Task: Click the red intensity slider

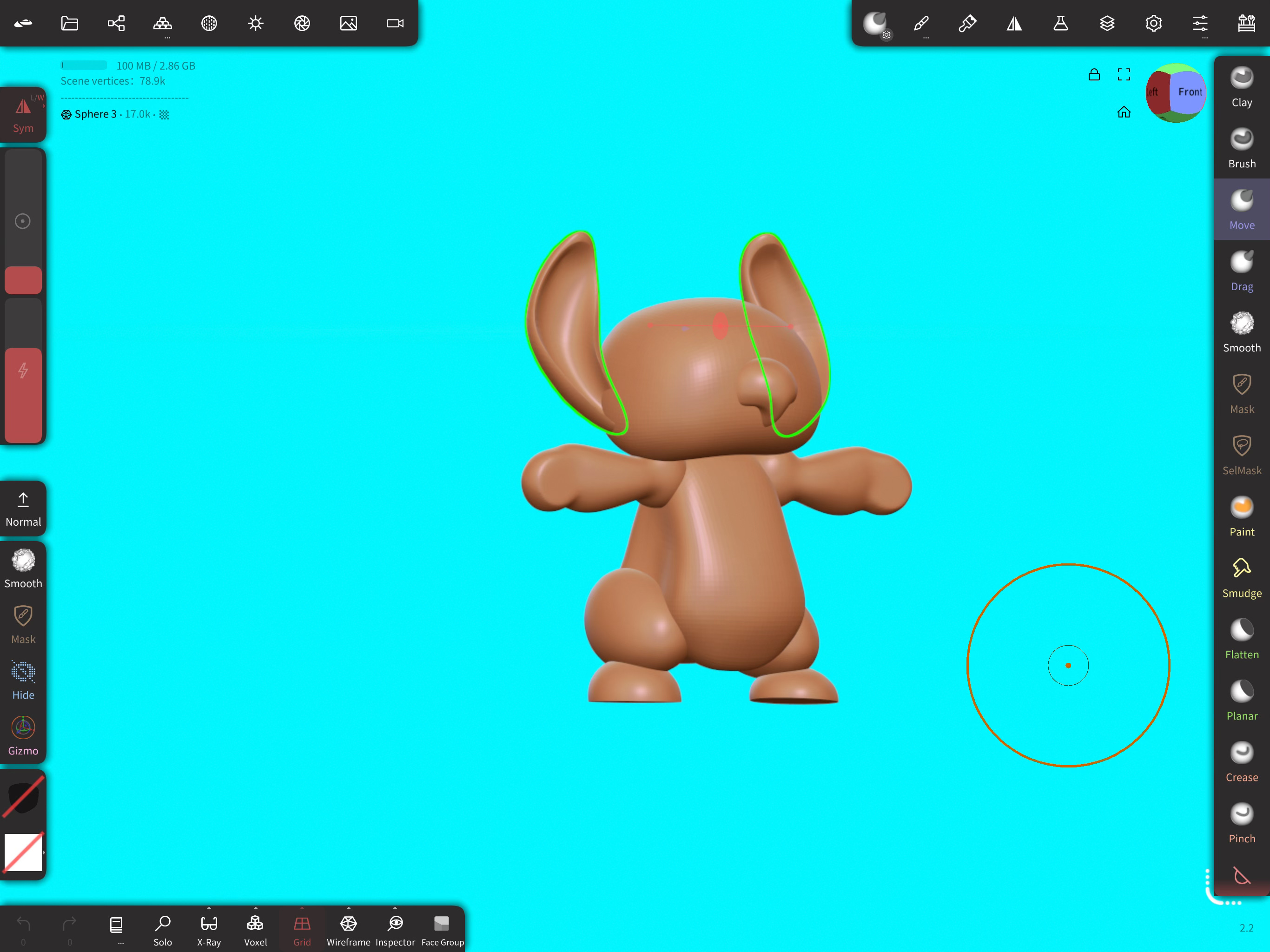Action: pos(23,395)
